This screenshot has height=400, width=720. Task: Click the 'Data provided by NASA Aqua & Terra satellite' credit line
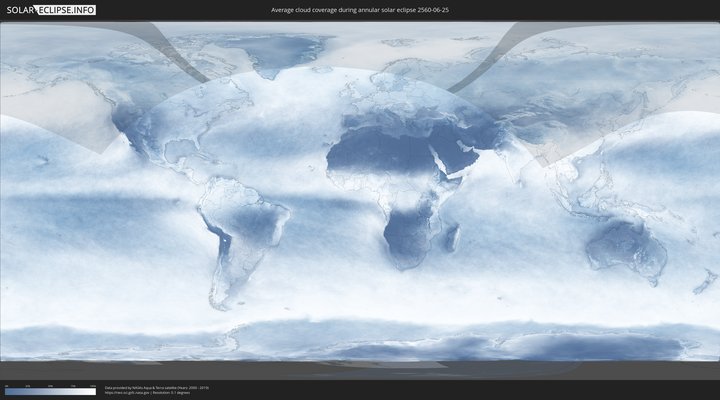(157, 388)
